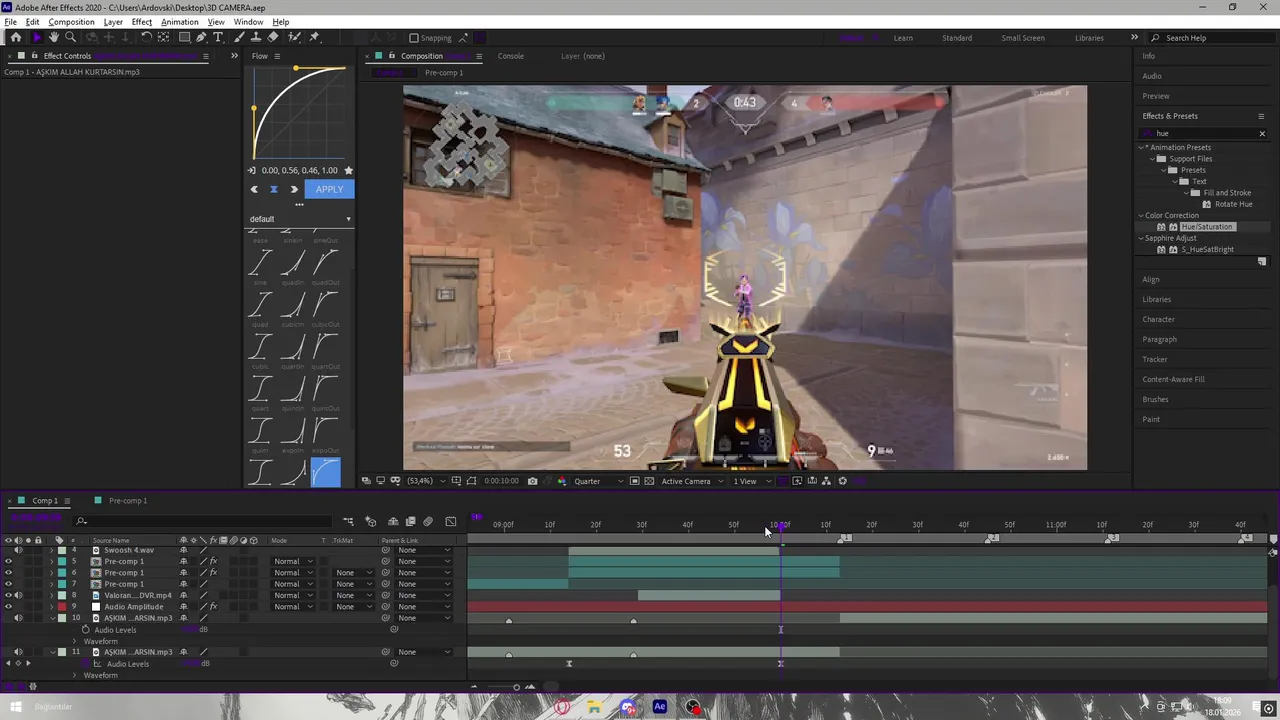
Task: Open blend mode dropdown for Audio Amplitude layer
Action: click(293, 607)
